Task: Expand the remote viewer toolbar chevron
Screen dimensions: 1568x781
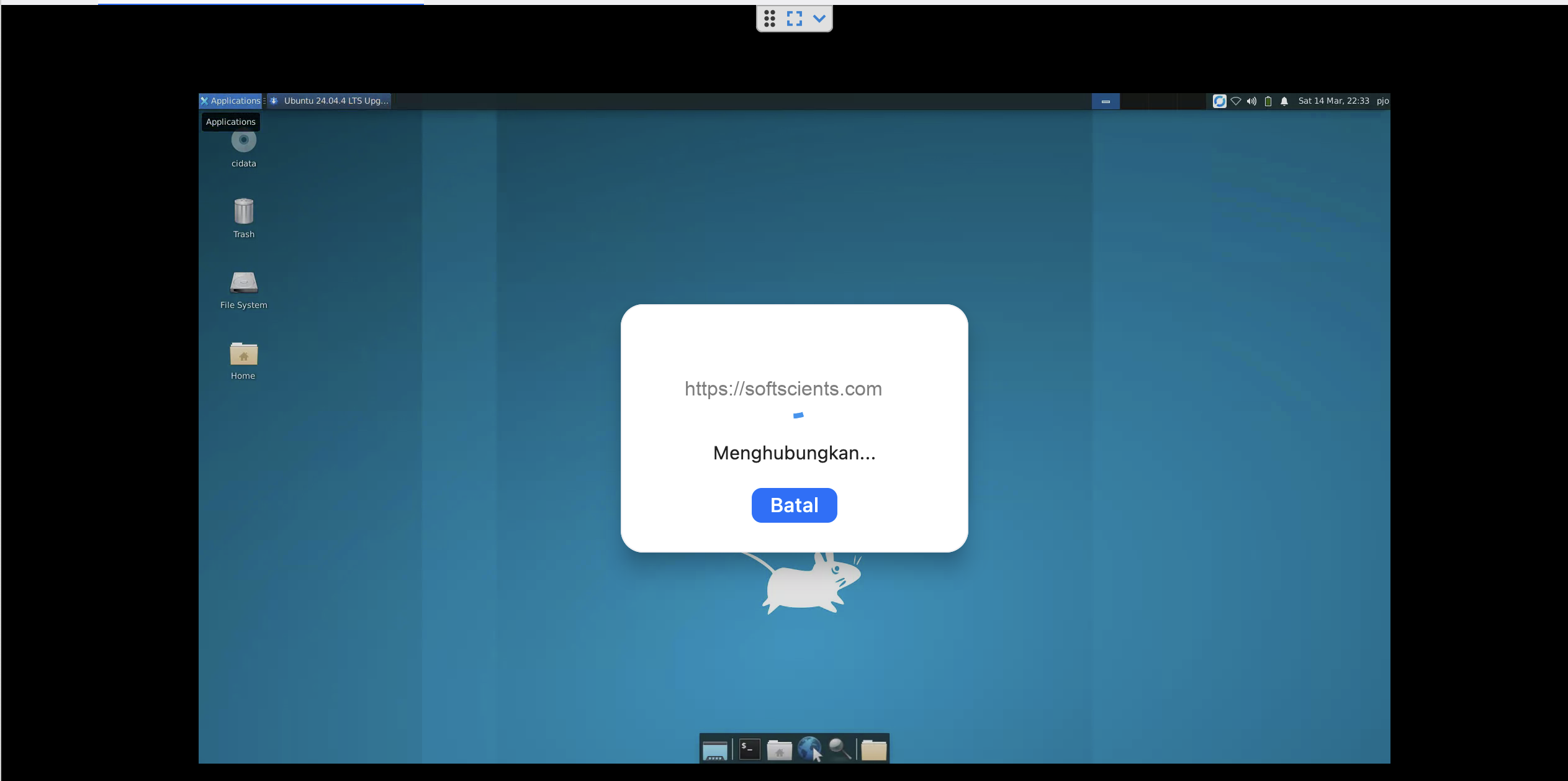Action: pos(819,19)
